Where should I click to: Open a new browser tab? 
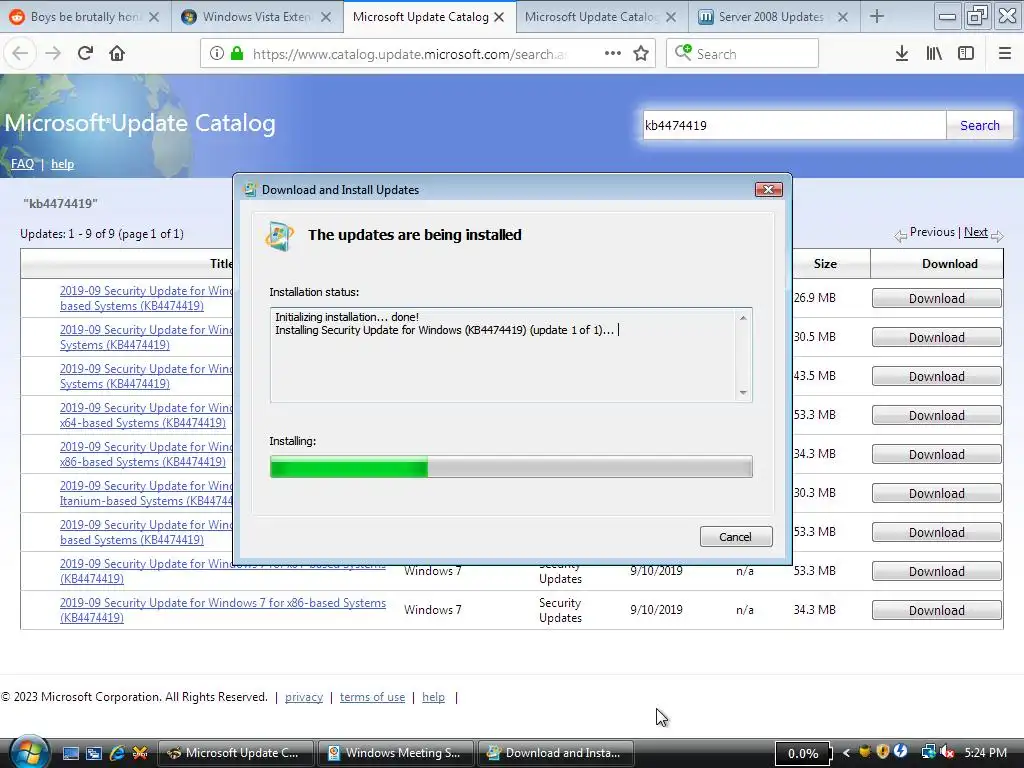[877, 16]
